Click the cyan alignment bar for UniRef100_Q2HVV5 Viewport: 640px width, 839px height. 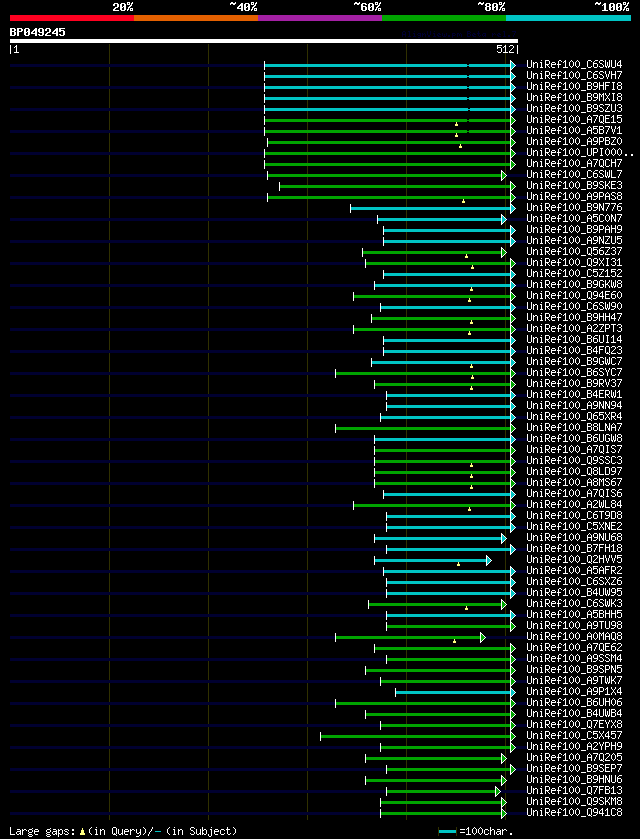[433, 560]
